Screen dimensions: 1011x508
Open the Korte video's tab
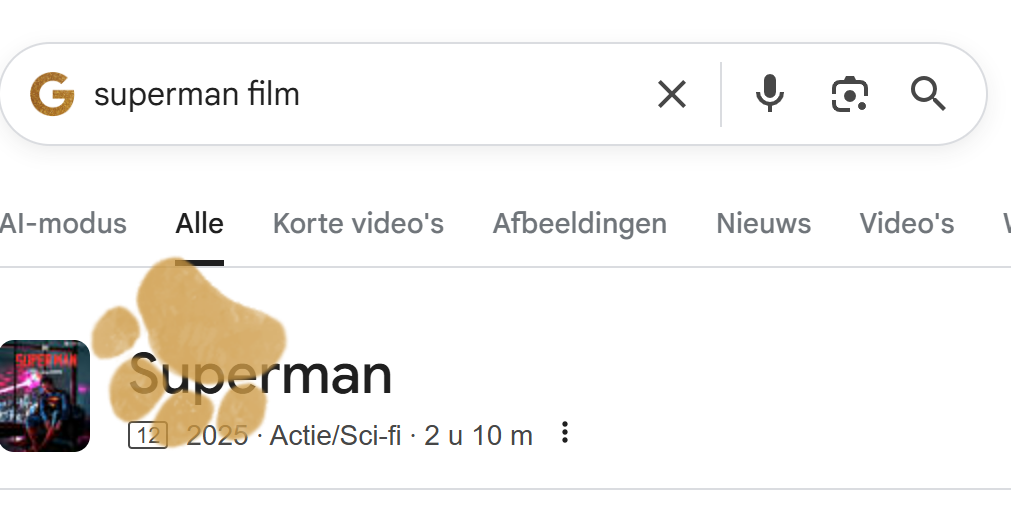[x=358, y=224]
